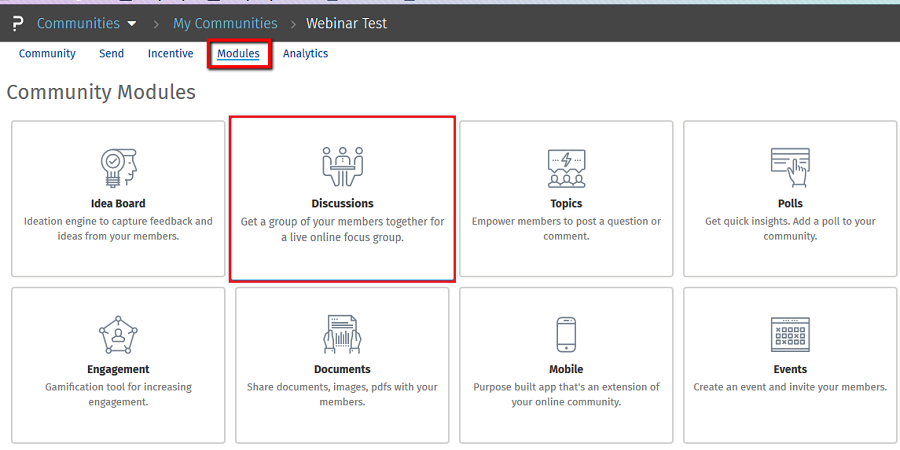Switch to the Community tab
This screenshot has height=450, width=900.
click(47, 53)
